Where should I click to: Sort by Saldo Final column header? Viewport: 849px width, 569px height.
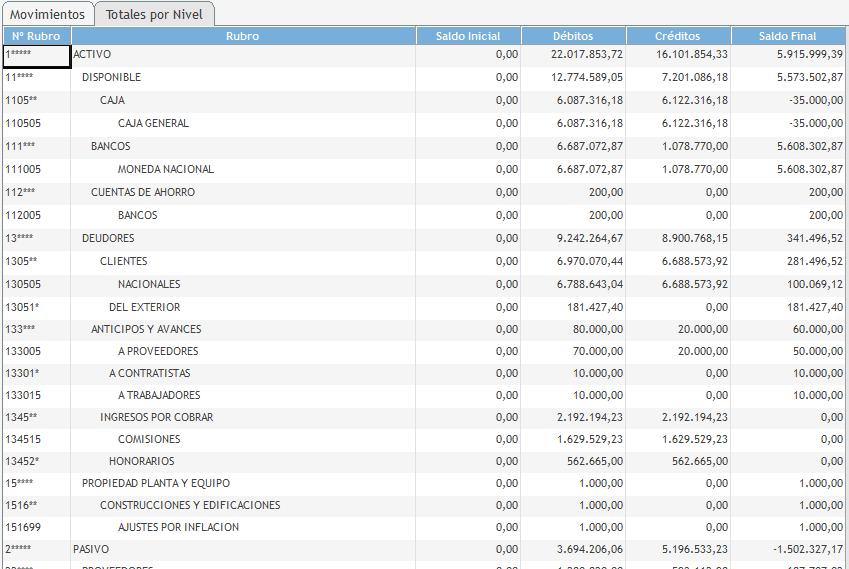(787, 36)
